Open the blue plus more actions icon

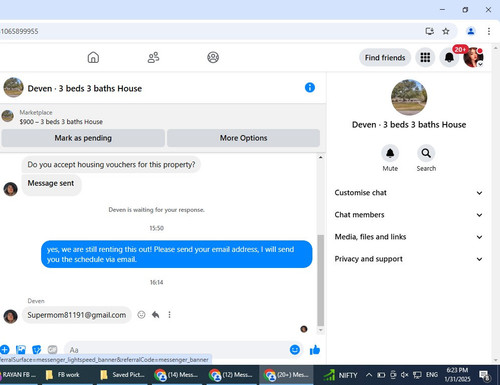click(5, 350)
